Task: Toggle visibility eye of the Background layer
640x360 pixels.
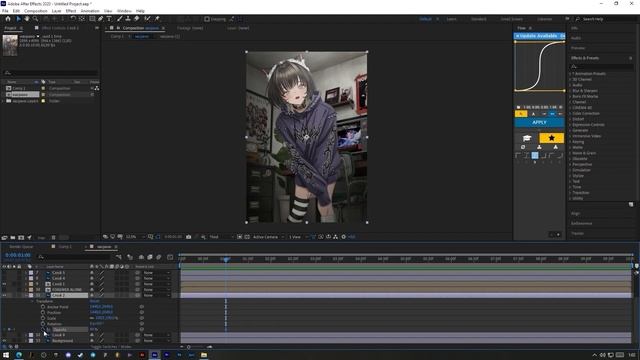Action: (x=4, y=340)
